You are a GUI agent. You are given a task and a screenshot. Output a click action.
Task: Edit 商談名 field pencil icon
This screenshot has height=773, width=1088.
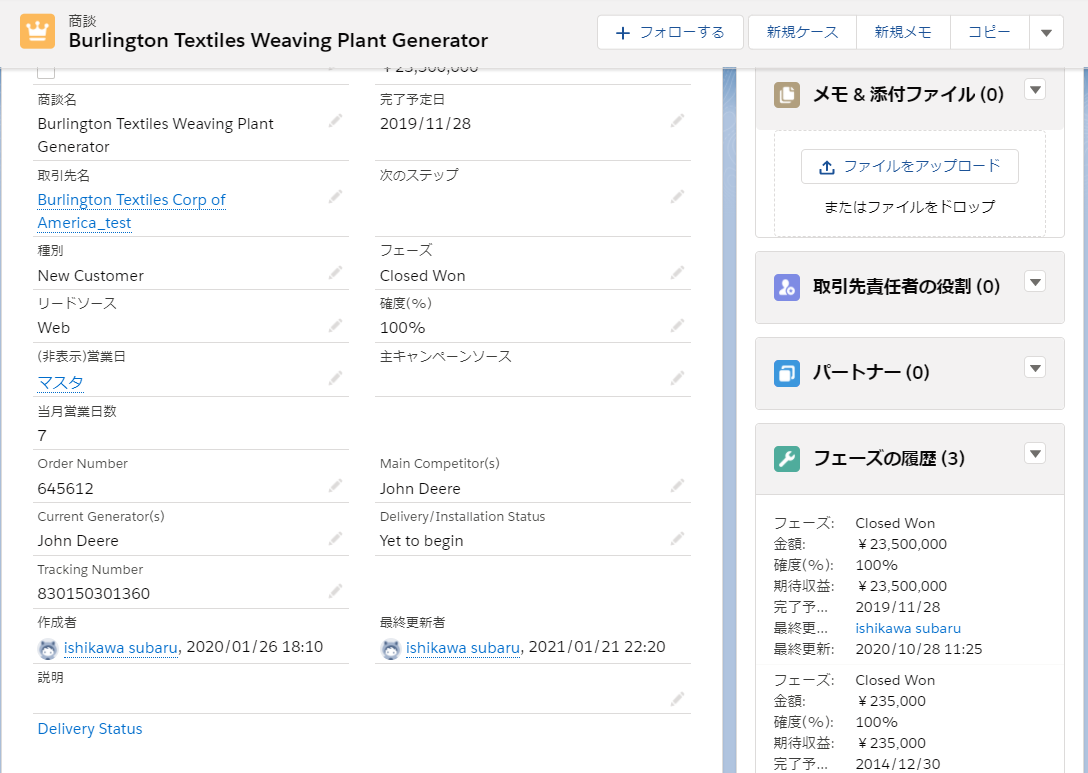point(335,121)
